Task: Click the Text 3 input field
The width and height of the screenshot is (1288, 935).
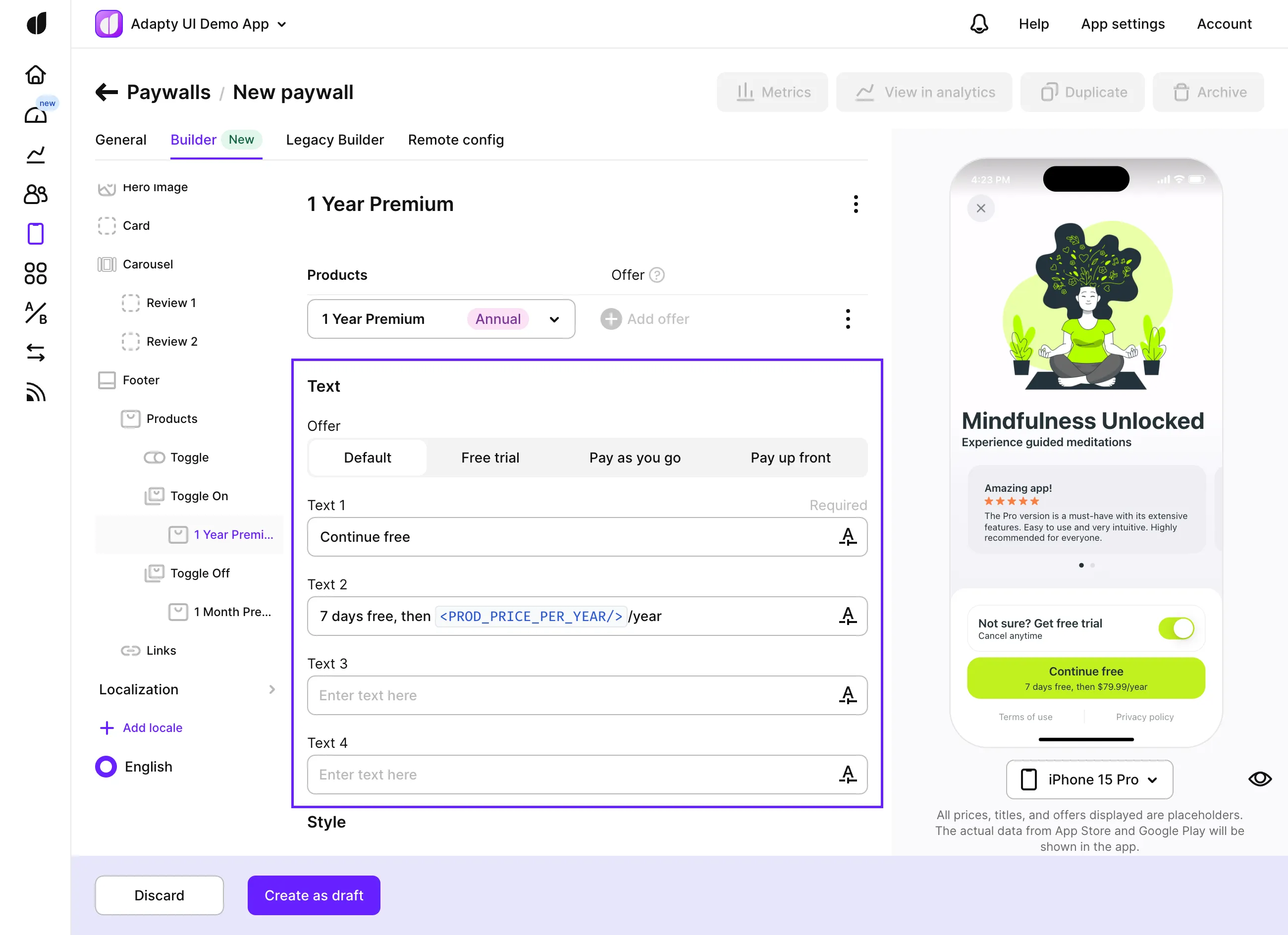Action: pos(568,695)
